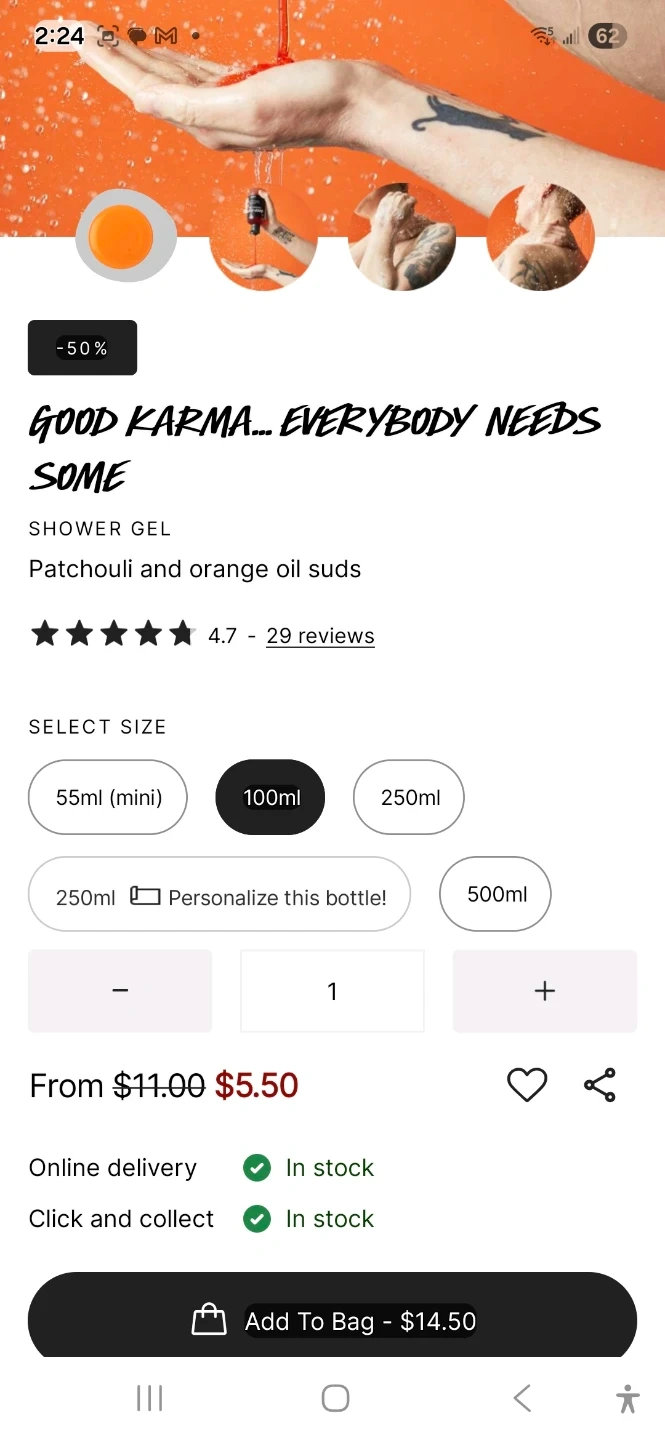Tap the share icon

pyautogui.click(x=599, y=1085)
